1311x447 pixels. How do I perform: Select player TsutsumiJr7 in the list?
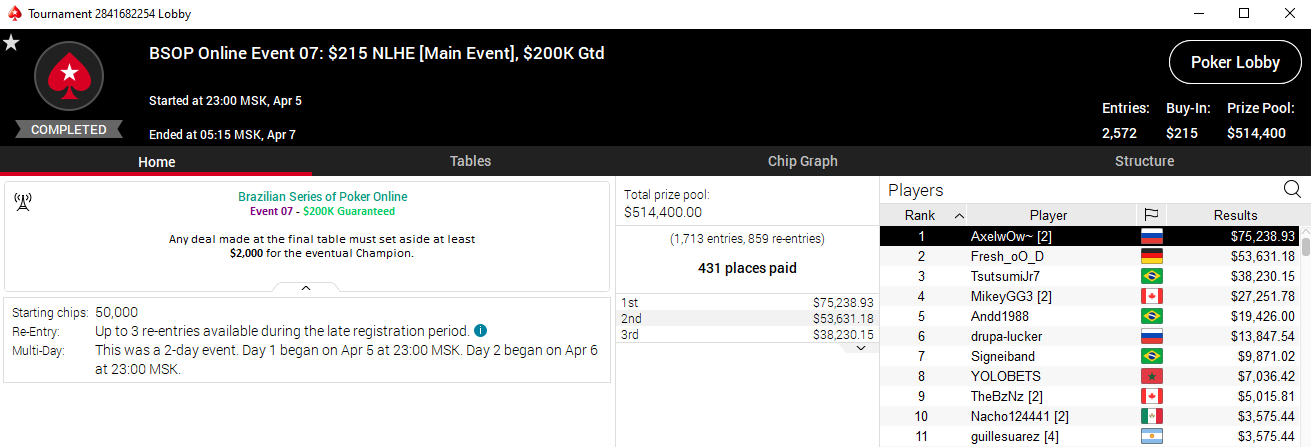click(1005, 277)
